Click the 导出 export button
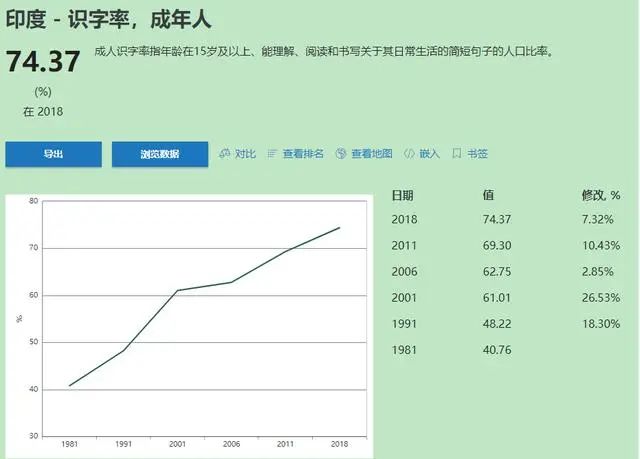This screenshot has width=640, height=459. tap(53, 154)
